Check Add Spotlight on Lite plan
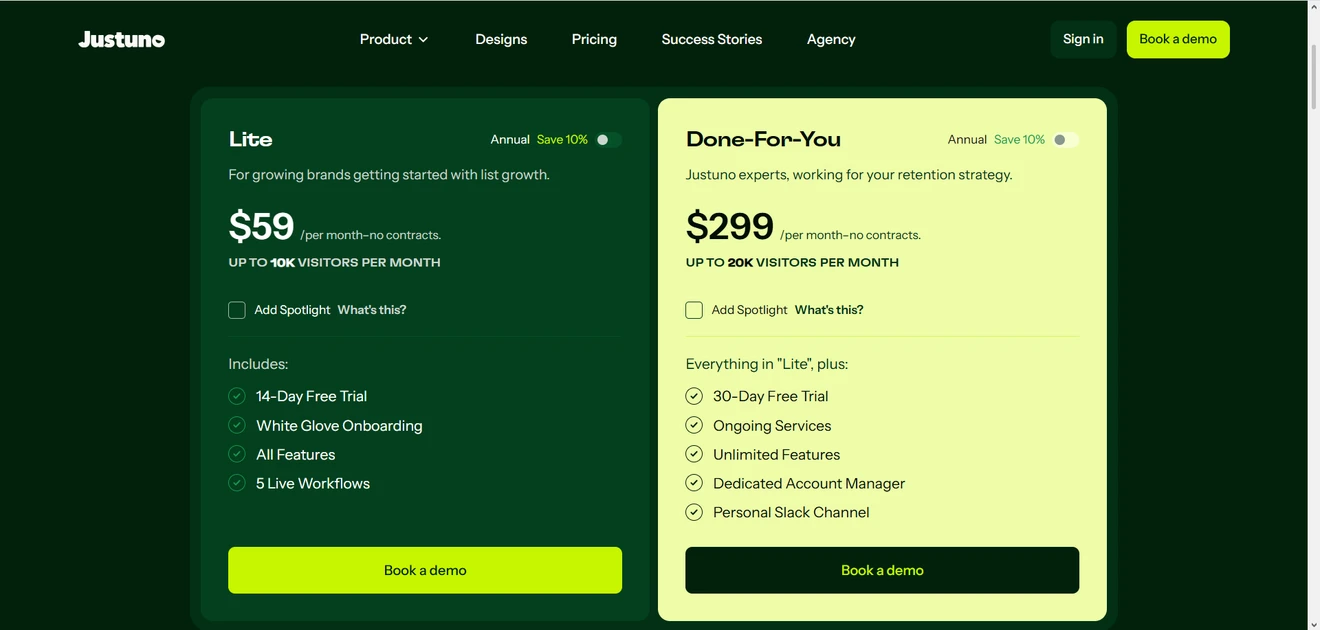This screenshot has width=1320, height=630. click(237, 310)
